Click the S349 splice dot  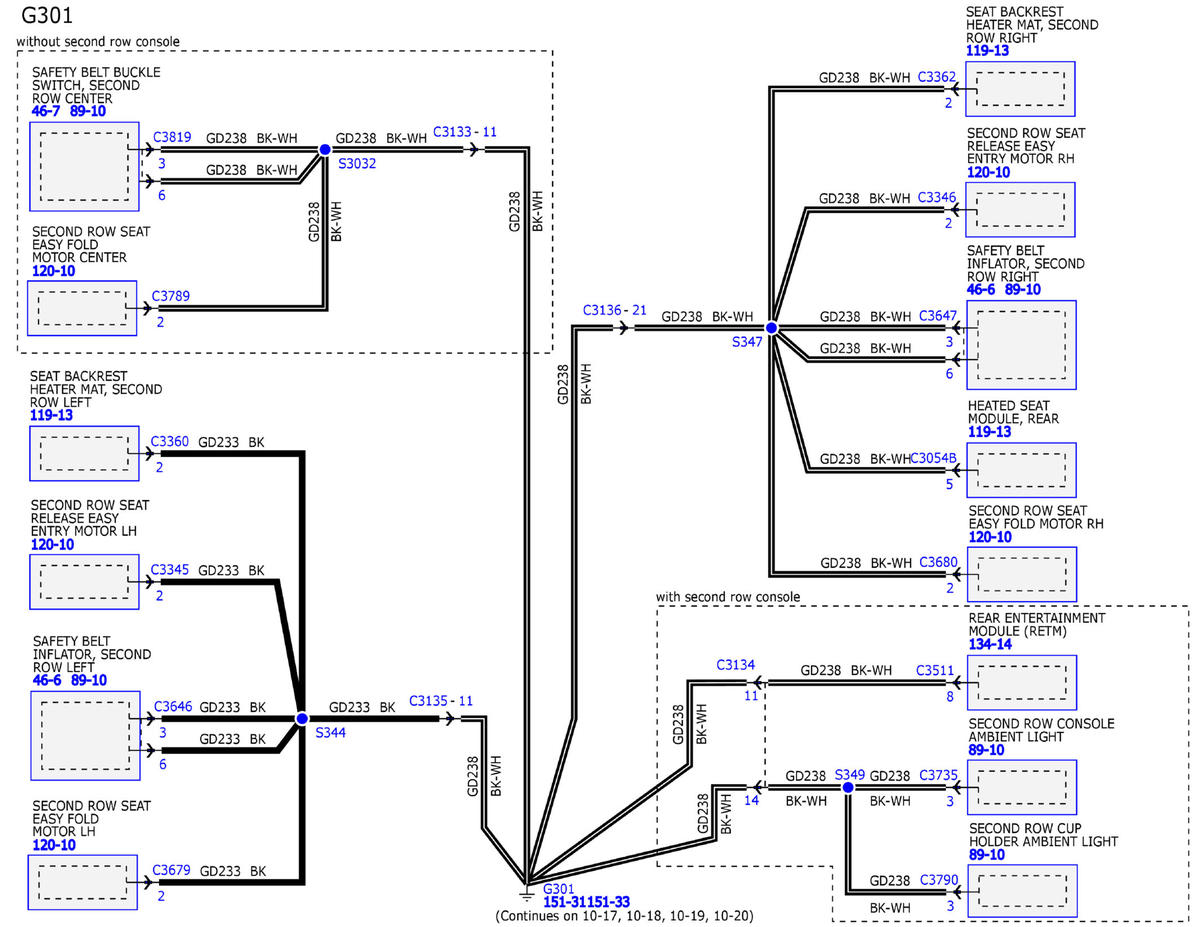coord(847,788)
